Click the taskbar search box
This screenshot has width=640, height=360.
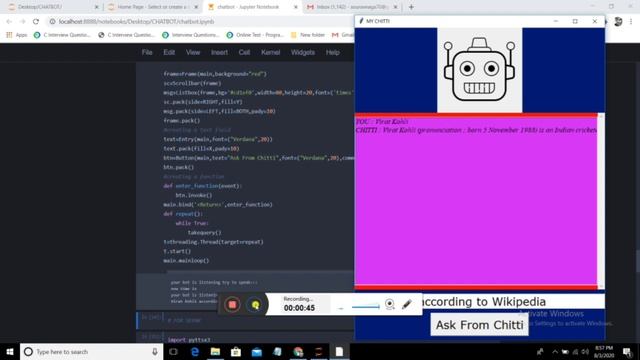91,351
